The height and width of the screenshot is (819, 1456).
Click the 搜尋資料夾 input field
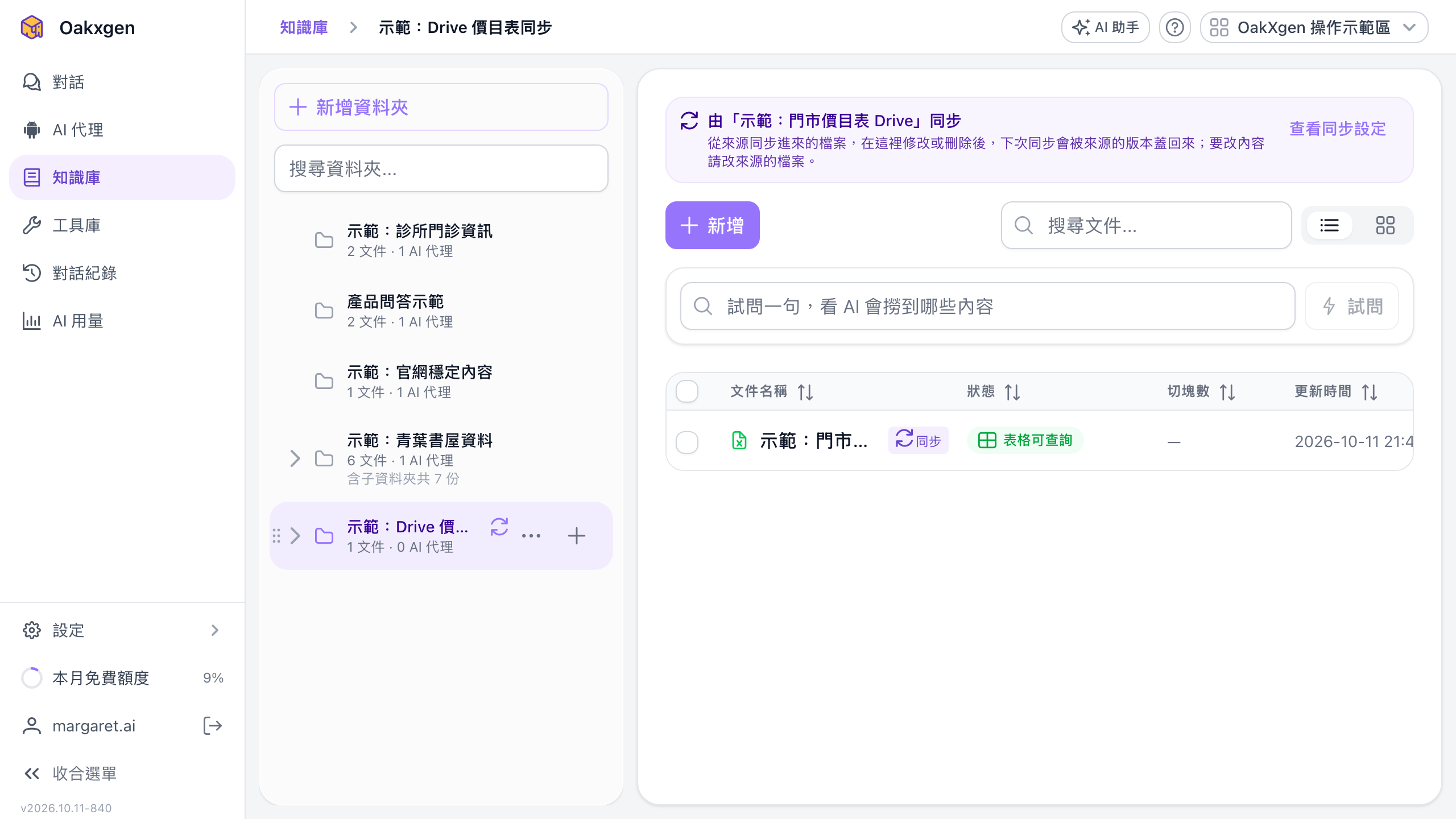(x=441, y=168)
